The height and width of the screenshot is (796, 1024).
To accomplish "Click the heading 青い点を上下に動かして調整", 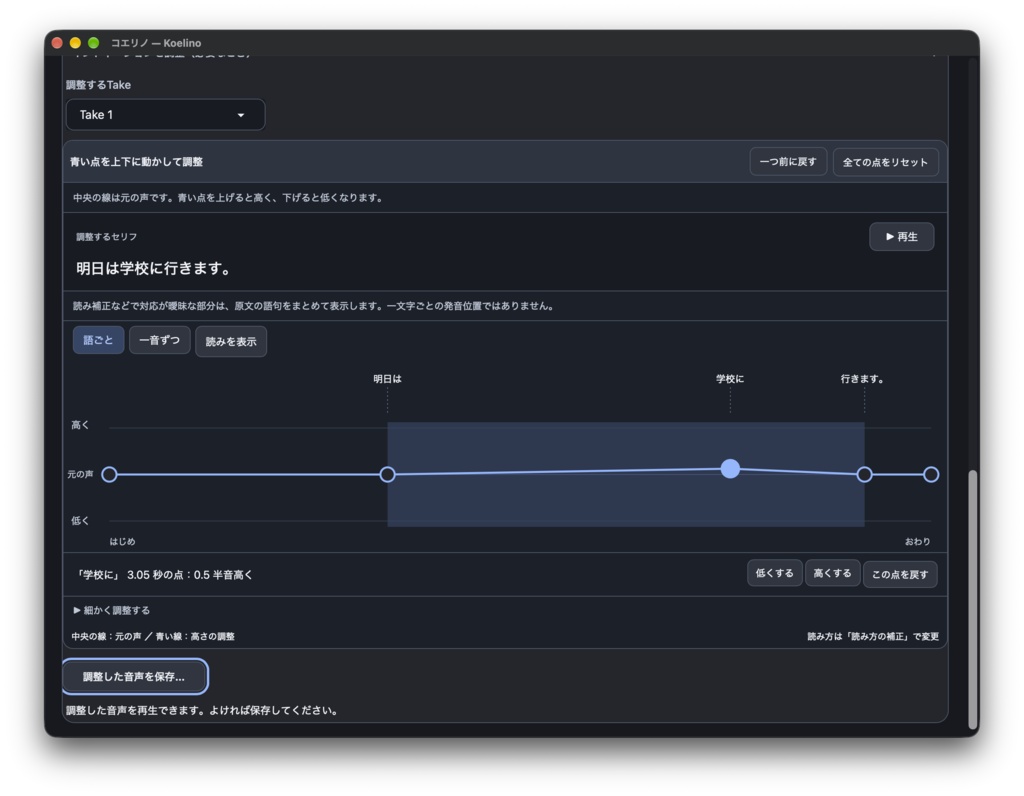I will click(136, 162).
